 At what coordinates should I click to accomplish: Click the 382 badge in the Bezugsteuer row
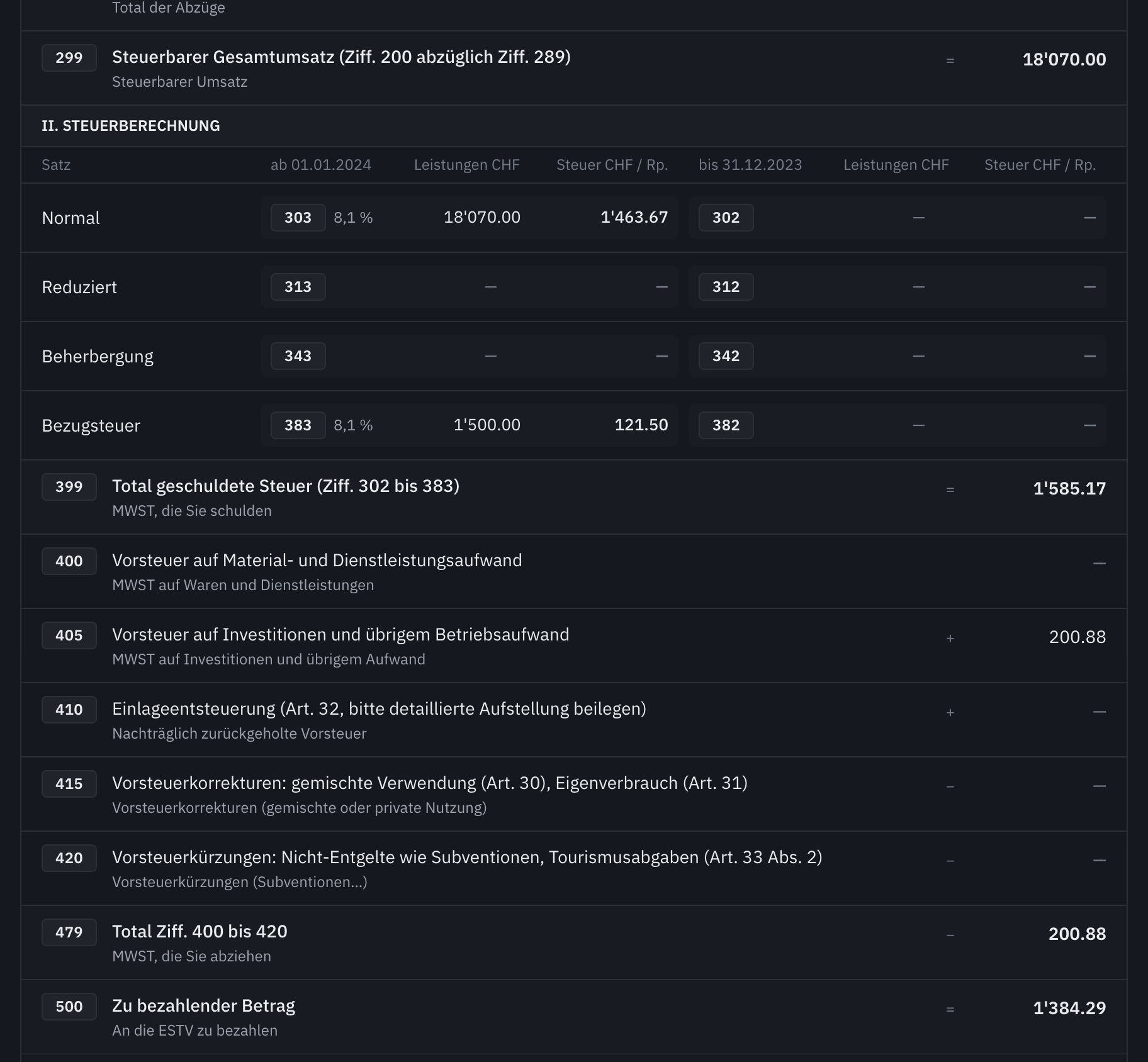[726, 425]
